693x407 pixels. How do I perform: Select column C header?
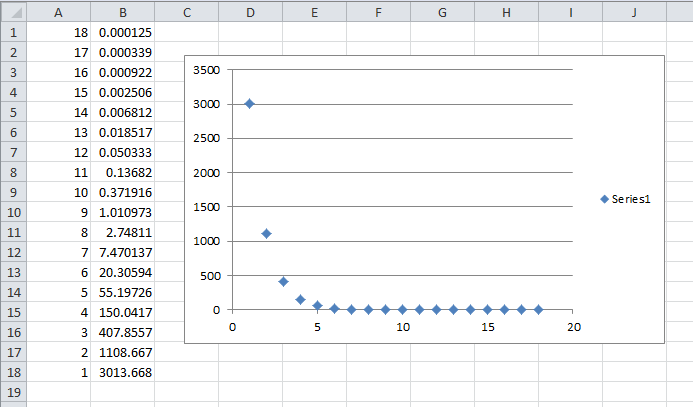[x=187, y=12]
